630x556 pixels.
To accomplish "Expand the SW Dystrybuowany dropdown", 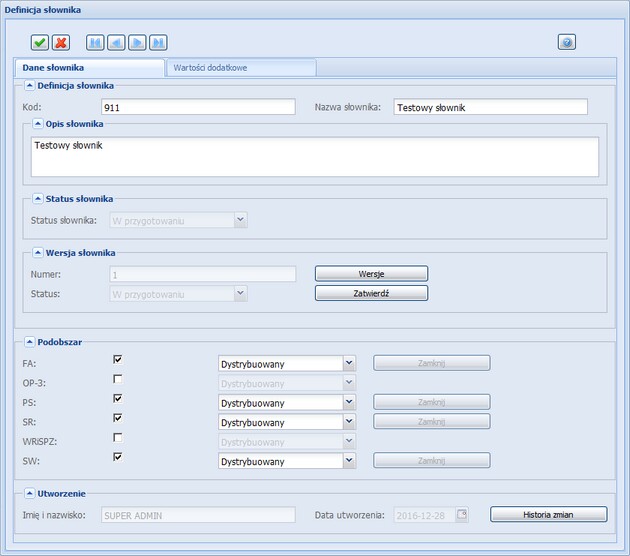I will point(349,461).
